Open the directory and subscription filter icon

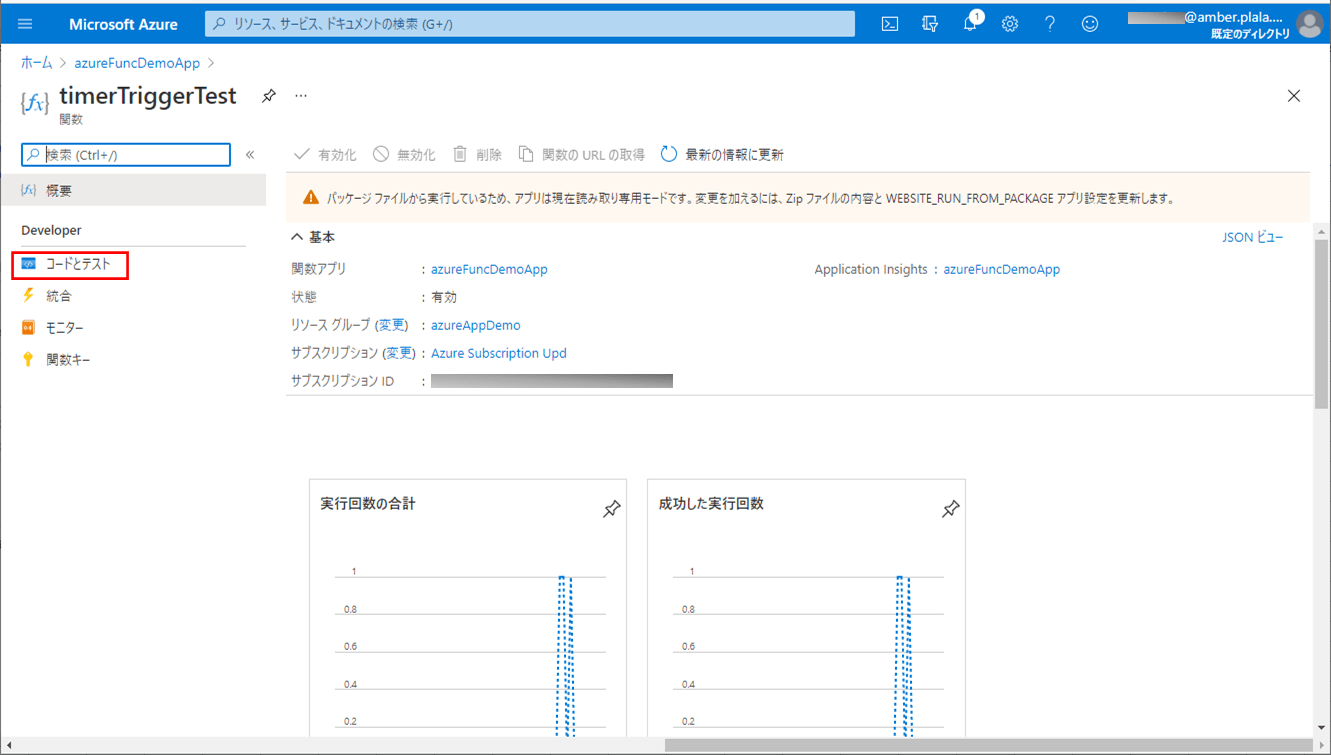pyautogui.click(x=930, y=24)
